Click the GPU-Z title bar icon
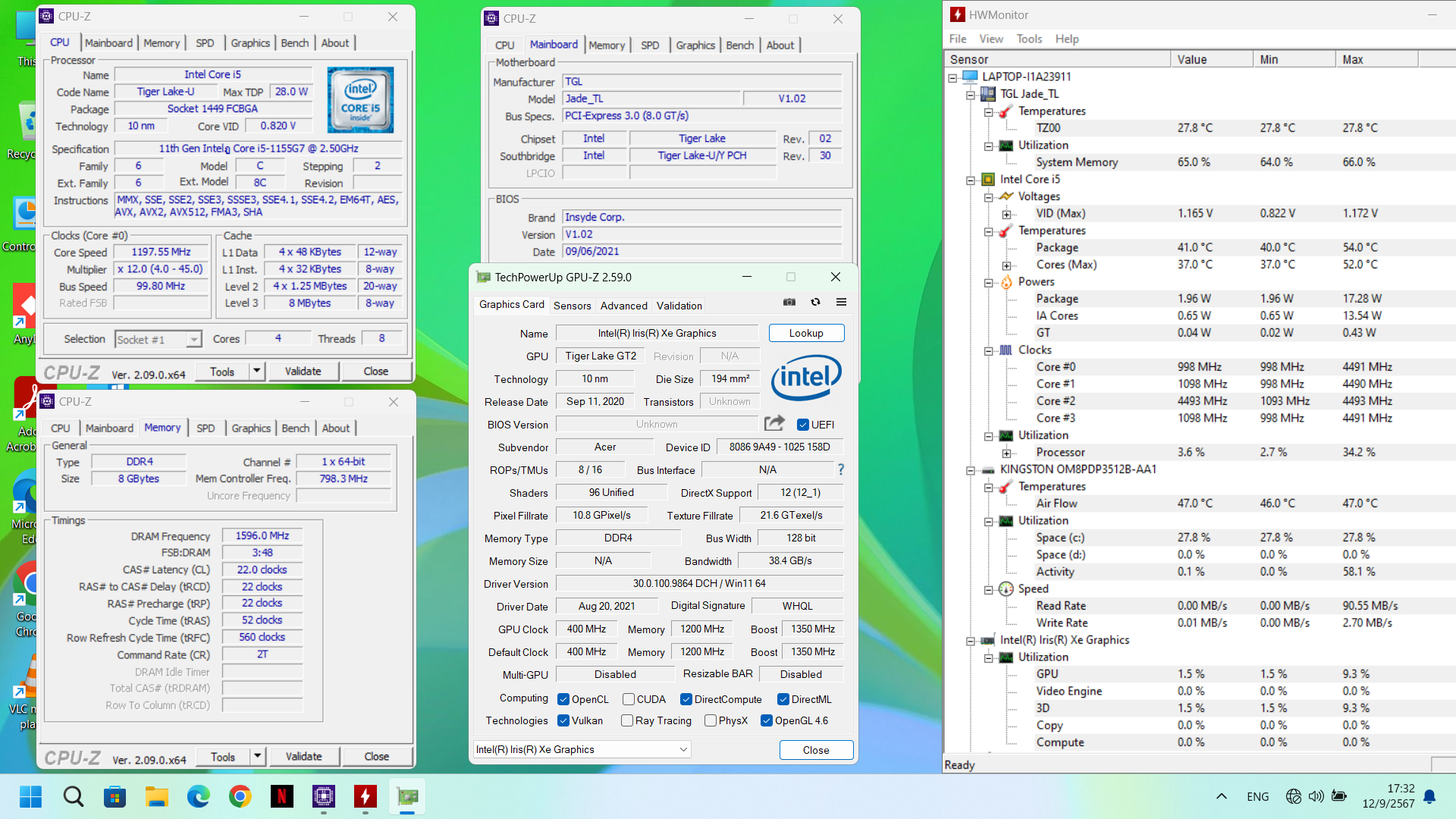The image size is (1456, 819). click(483, 277)
